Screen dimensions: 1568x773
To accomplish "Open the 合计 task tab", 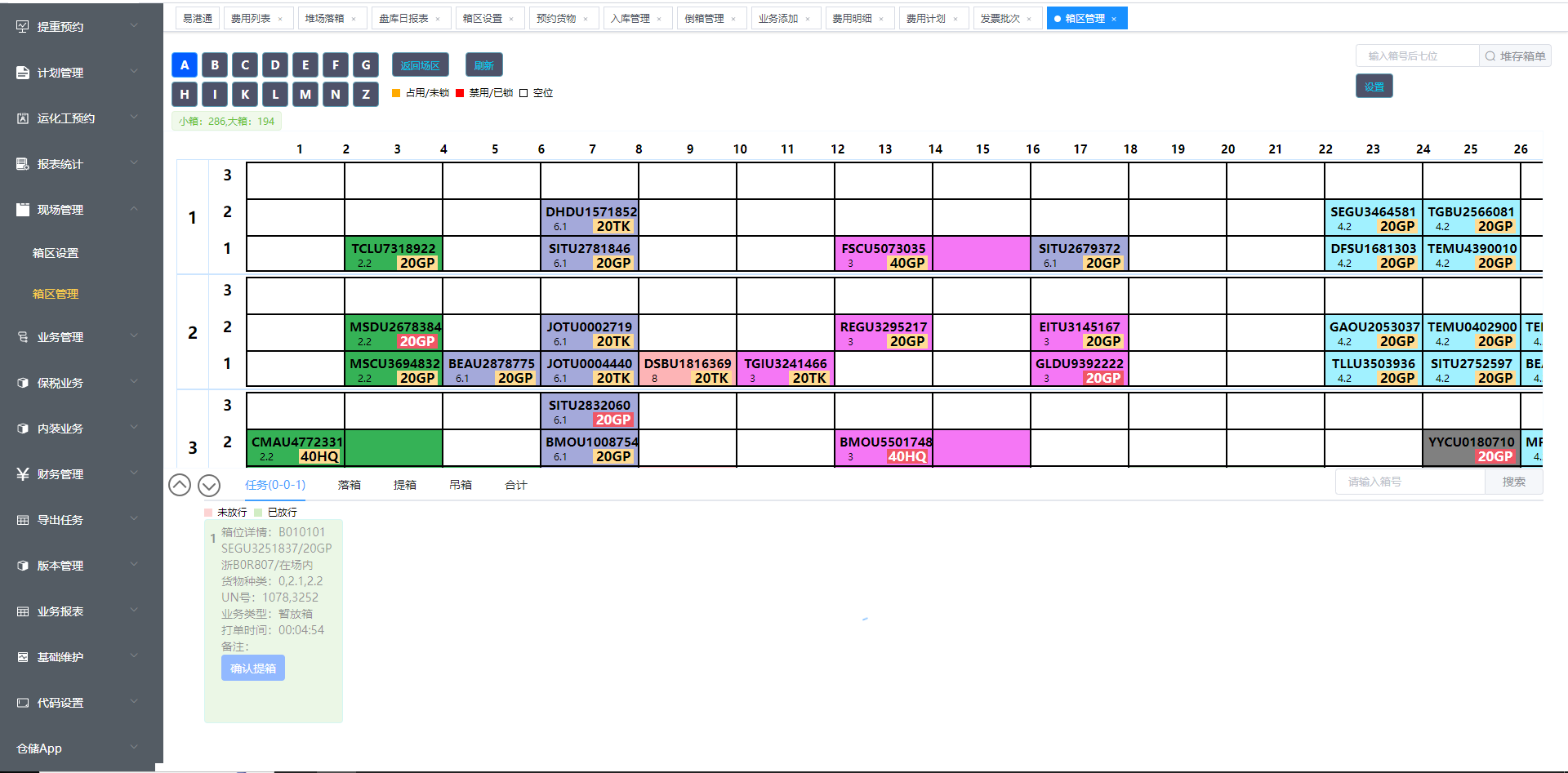I will click(516, 485).
